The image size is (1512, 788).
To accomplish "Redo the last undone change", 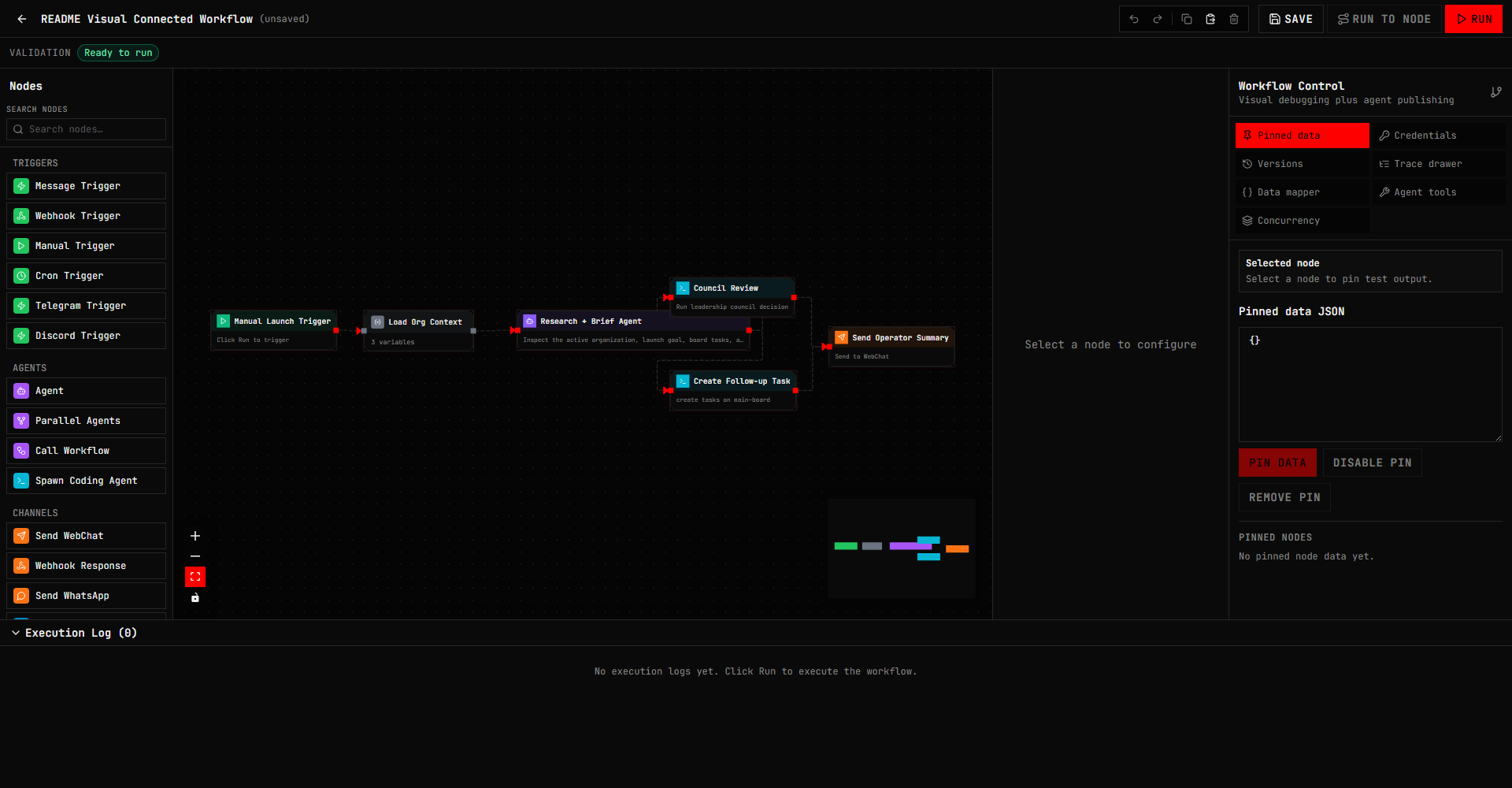I will click(x=1158, y=19).
